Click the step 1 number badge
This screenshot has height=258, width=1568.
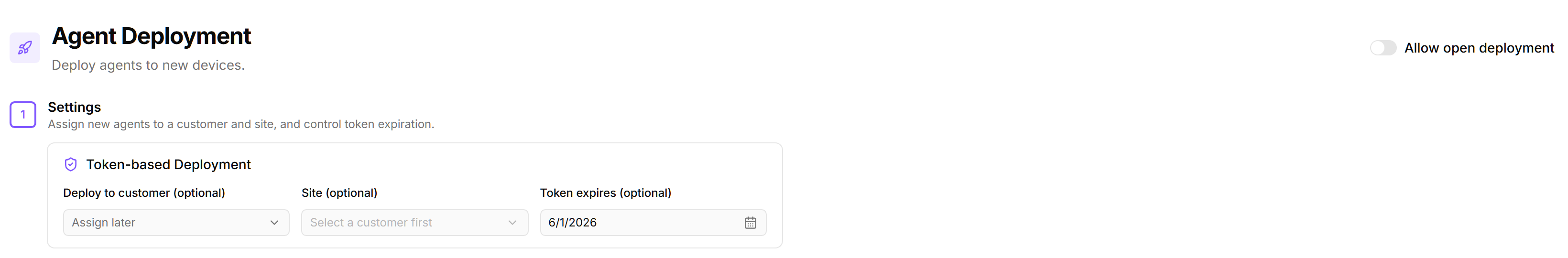tap(23, 114)
